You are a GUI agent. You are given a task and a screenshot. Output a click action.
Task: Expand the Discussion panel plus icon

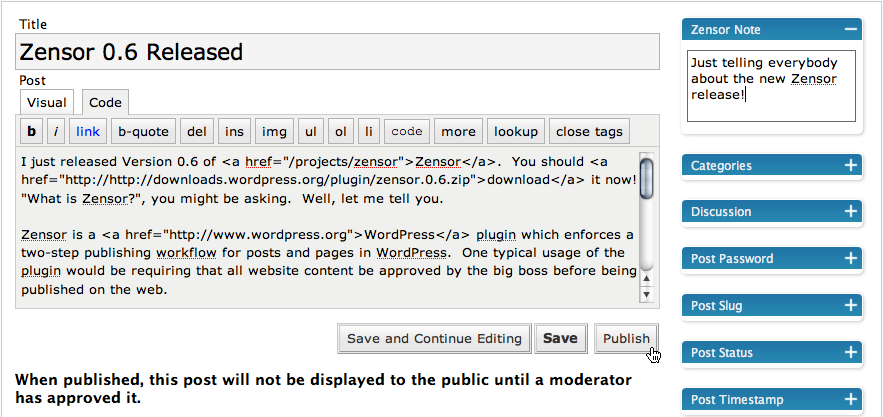tap(850, 211)
